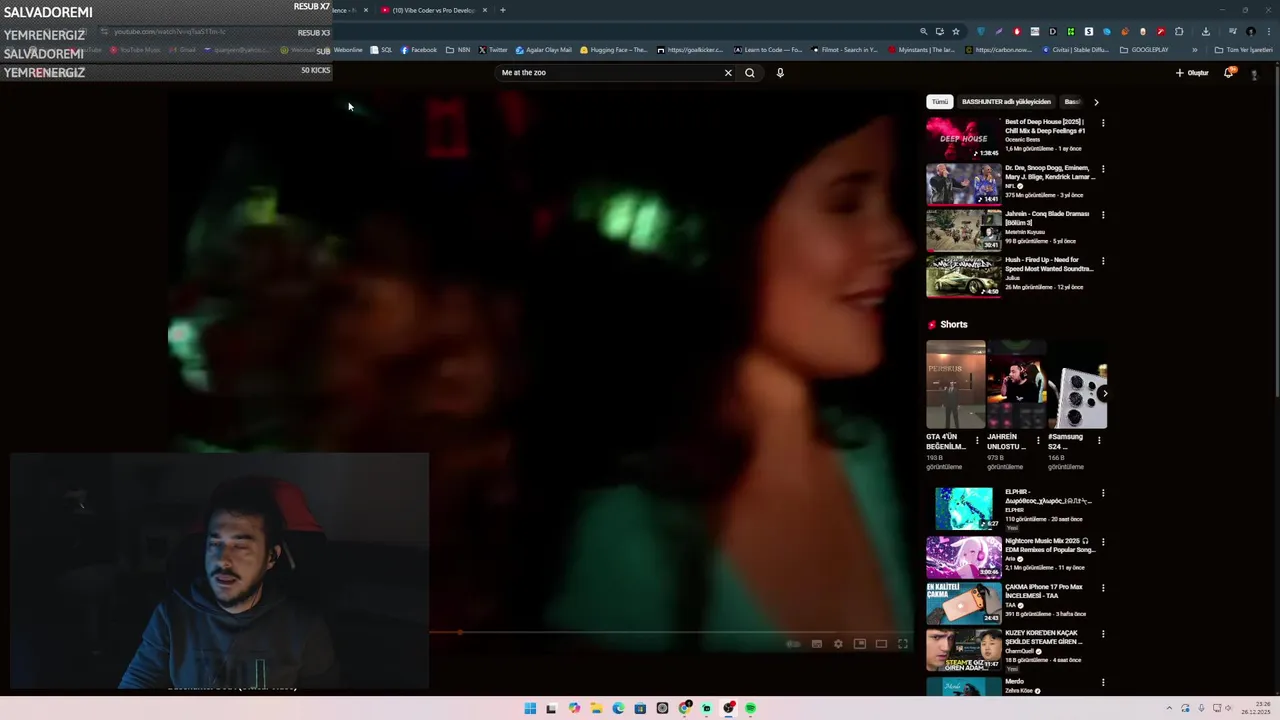
Task: Show hidden bookmarks chevron
Action: 1194,50
